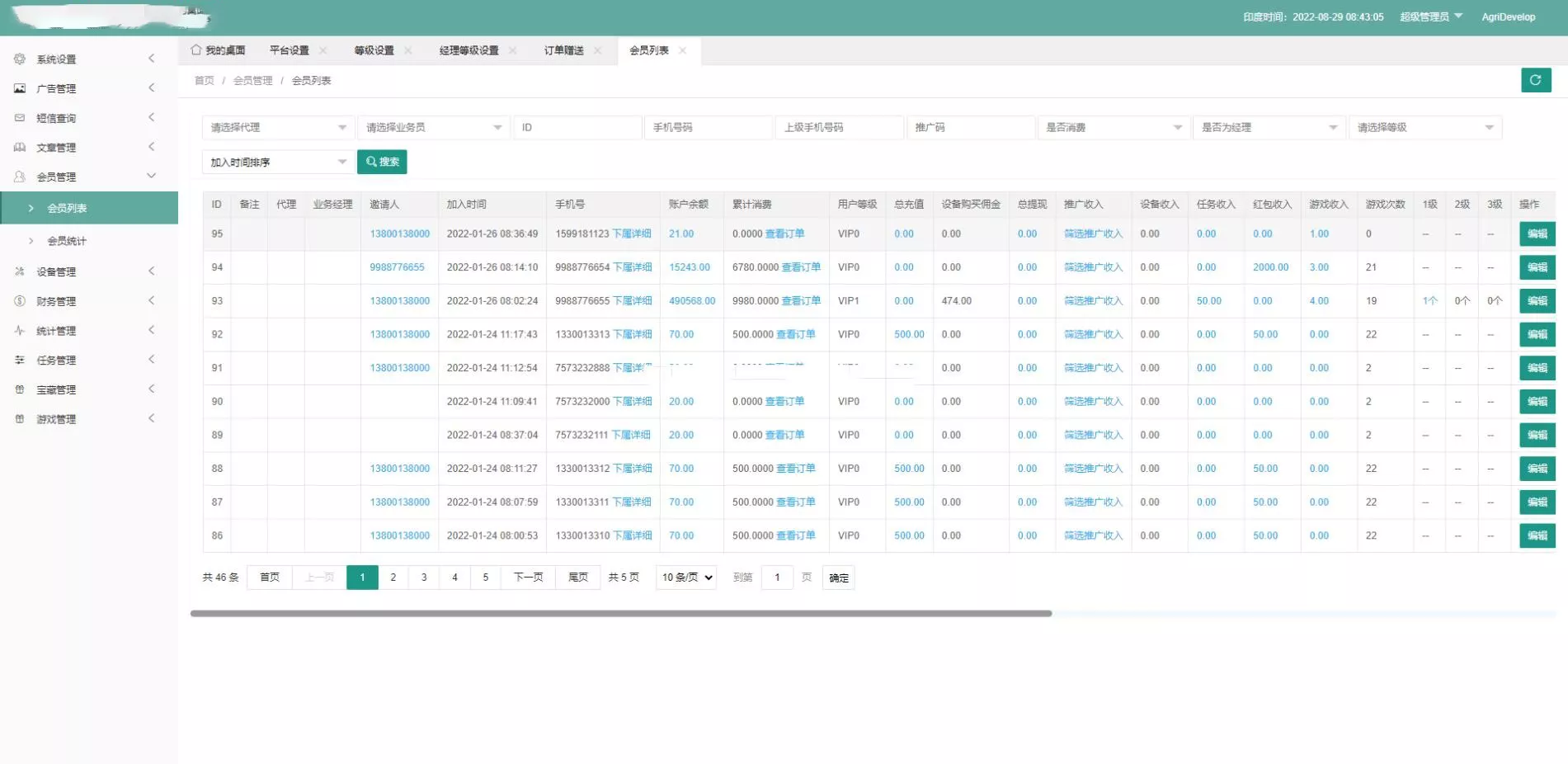The height and width of the screenshot is (764, 1568).
Task: Click the 统计管理 pulse icon
Action: coord(20,330)
